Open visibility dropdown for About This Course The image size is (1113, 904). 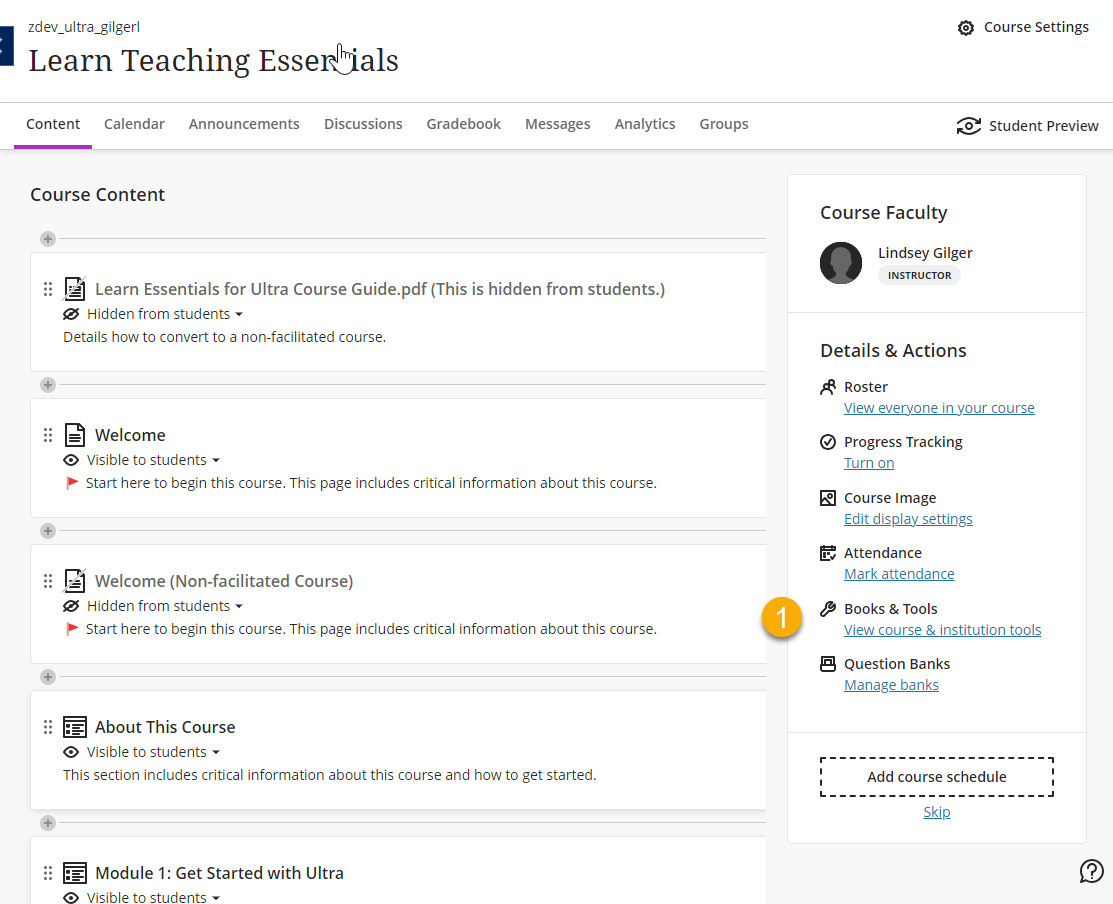(x=153, y=752)
